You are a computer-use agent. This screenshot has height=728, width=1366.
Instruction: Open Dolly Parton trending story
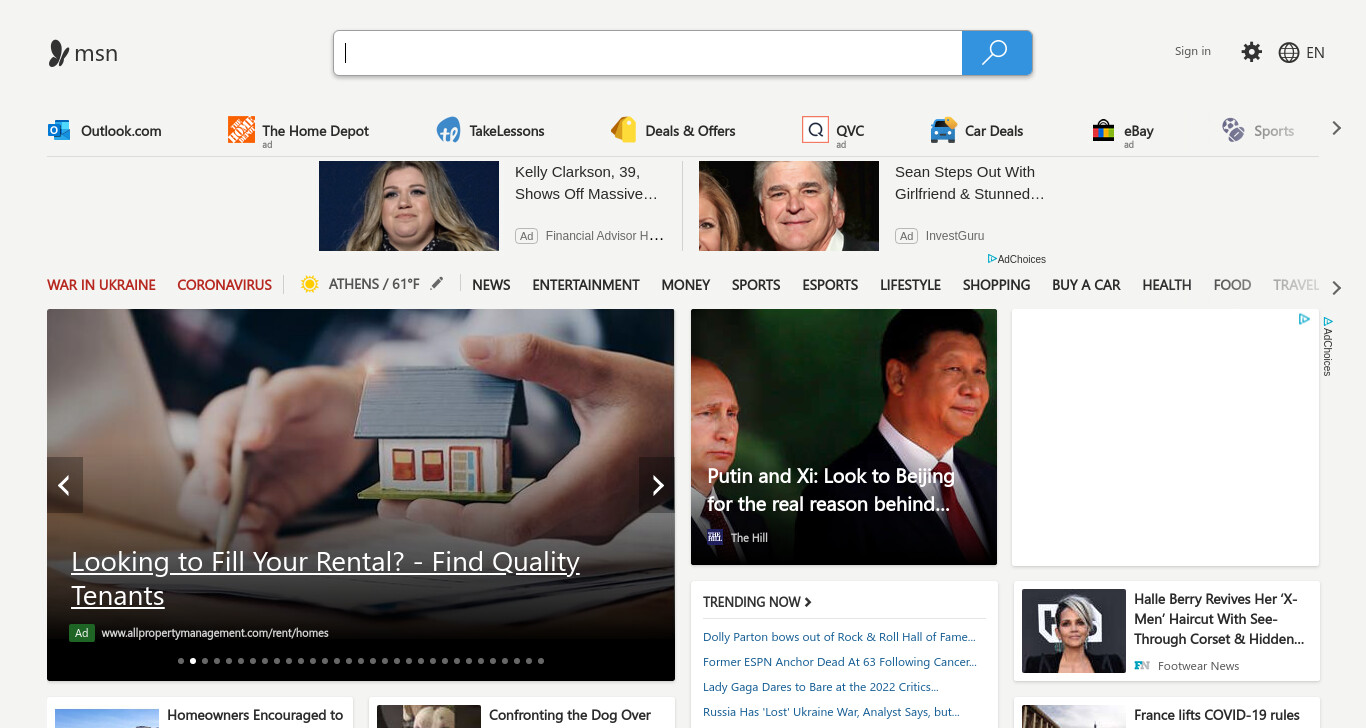tap(839, 637)
